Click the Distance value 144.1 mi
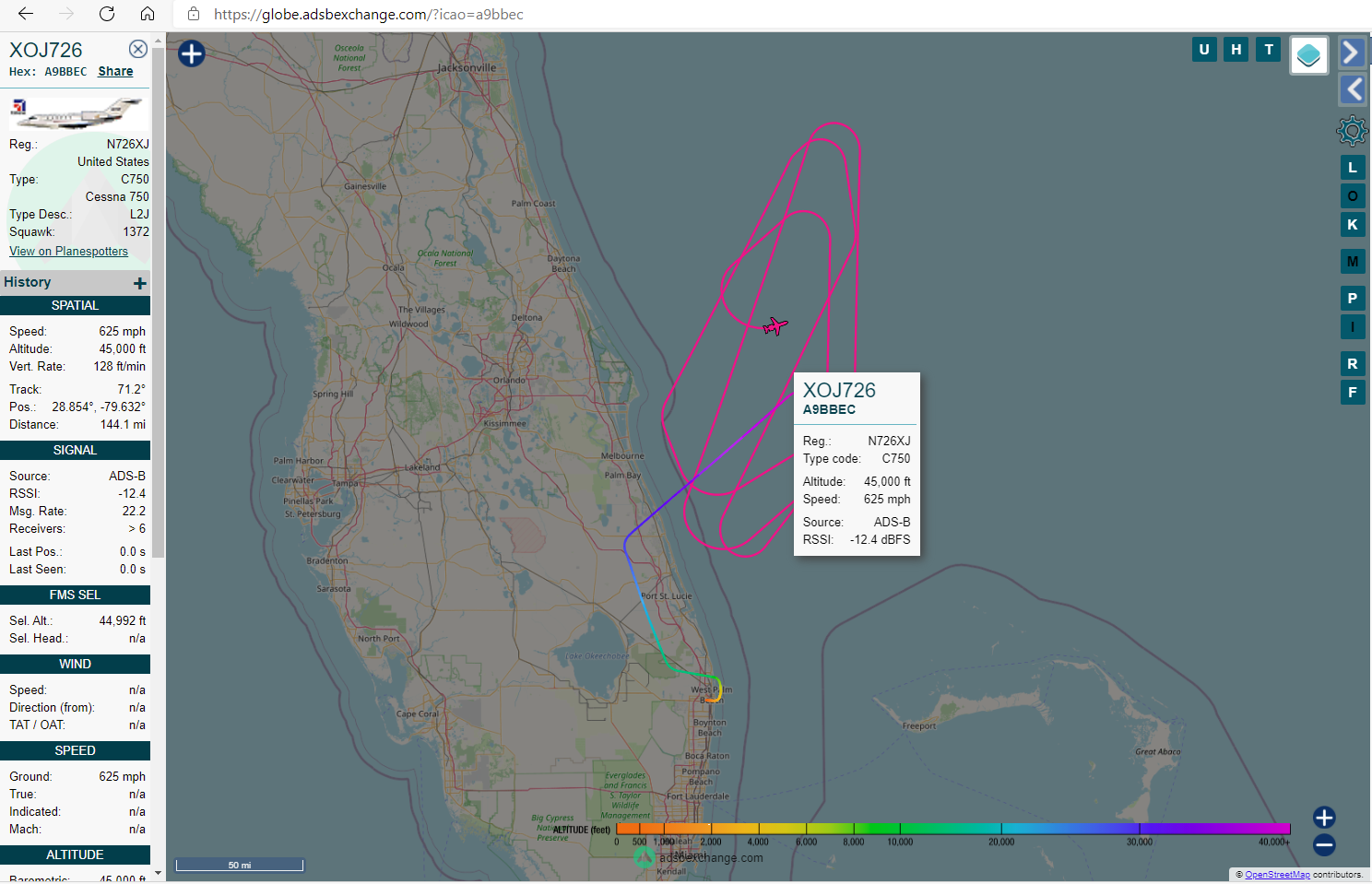The image size is (1372, 884). [x=123, y=424]
